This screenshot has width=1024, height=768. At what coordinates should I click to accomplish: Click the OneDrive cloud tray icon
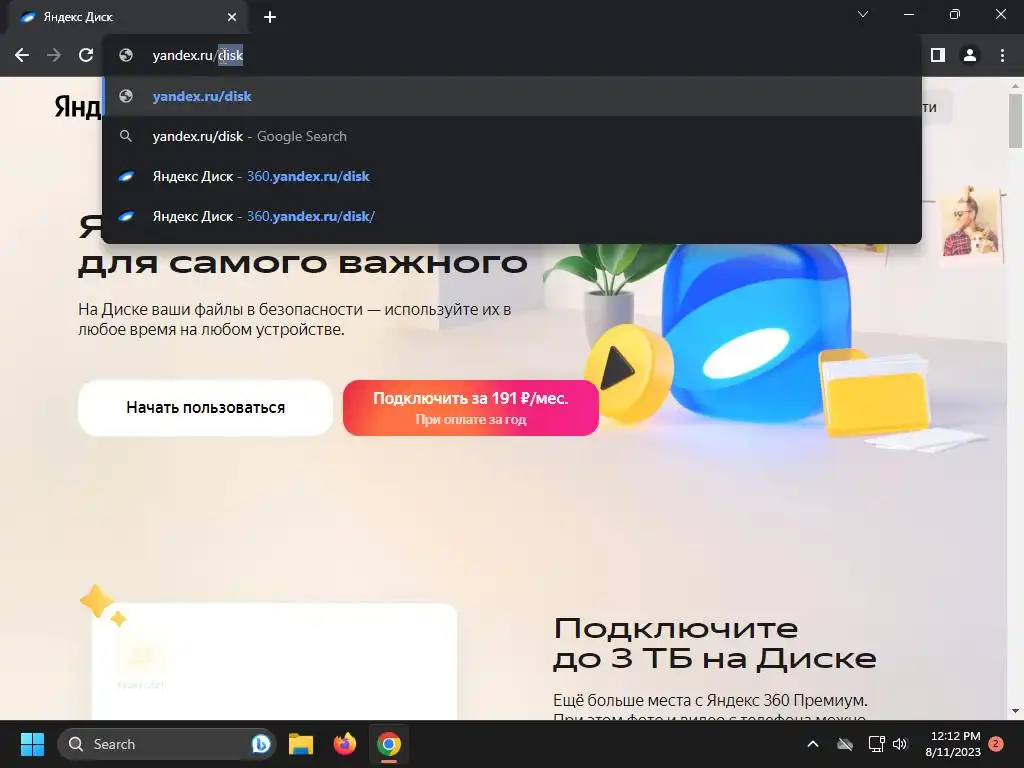pyautogui.click(x=845, y=744)
